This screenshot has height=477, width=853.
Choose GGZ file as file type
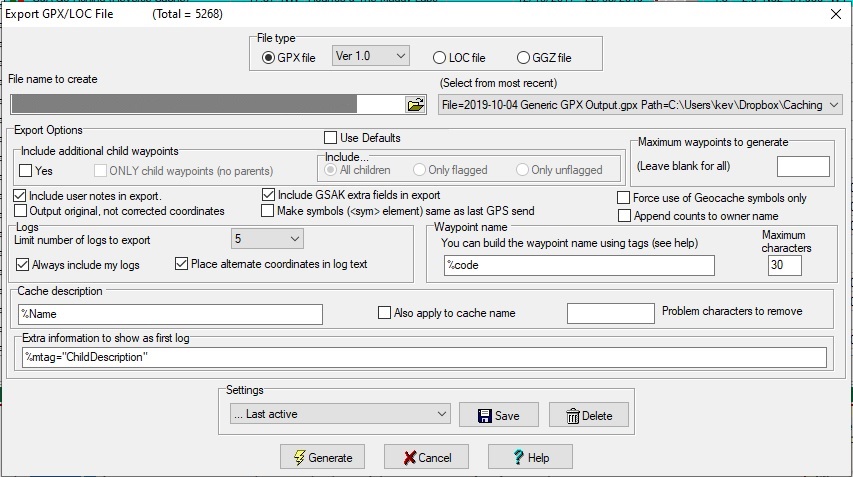(x=523, y=57)
